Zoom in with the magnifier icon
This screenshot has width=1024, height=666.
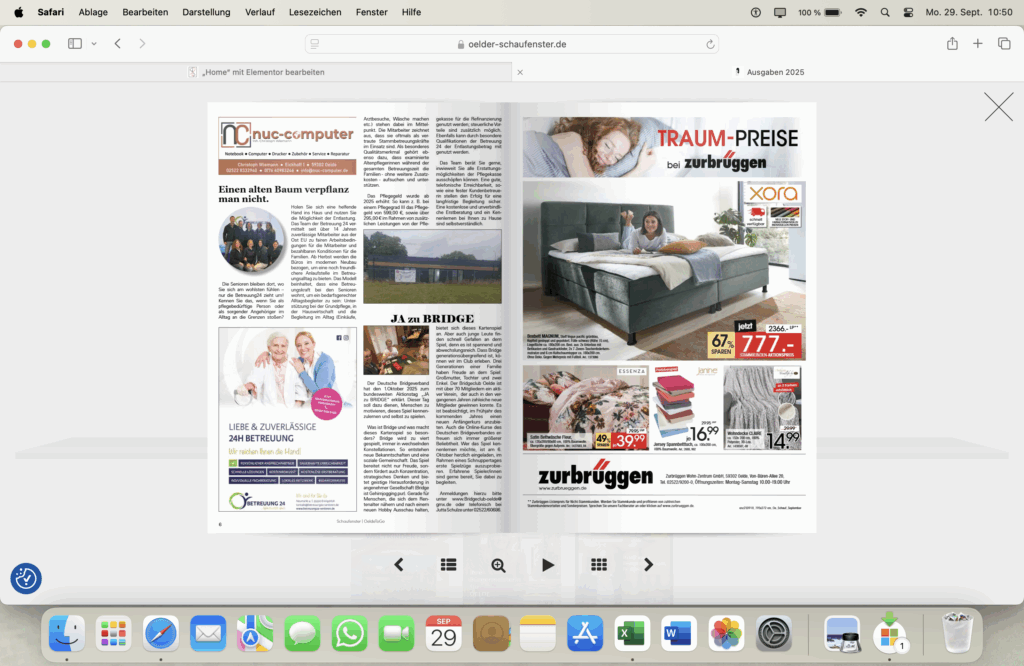tap(498, 565)
